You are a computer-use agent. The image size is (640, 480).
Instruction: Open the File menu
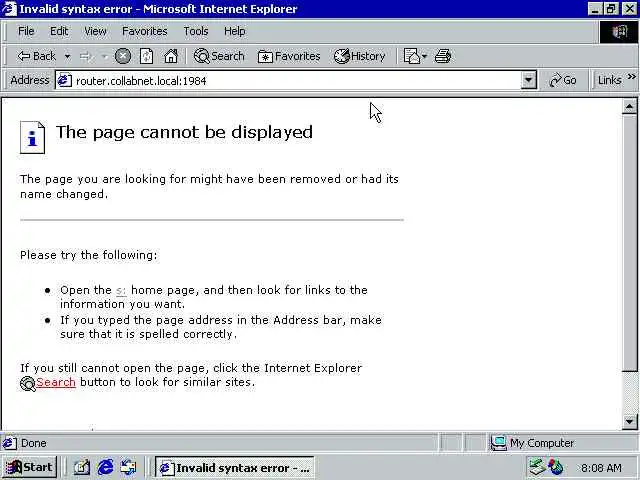click(x=26, y=31)
